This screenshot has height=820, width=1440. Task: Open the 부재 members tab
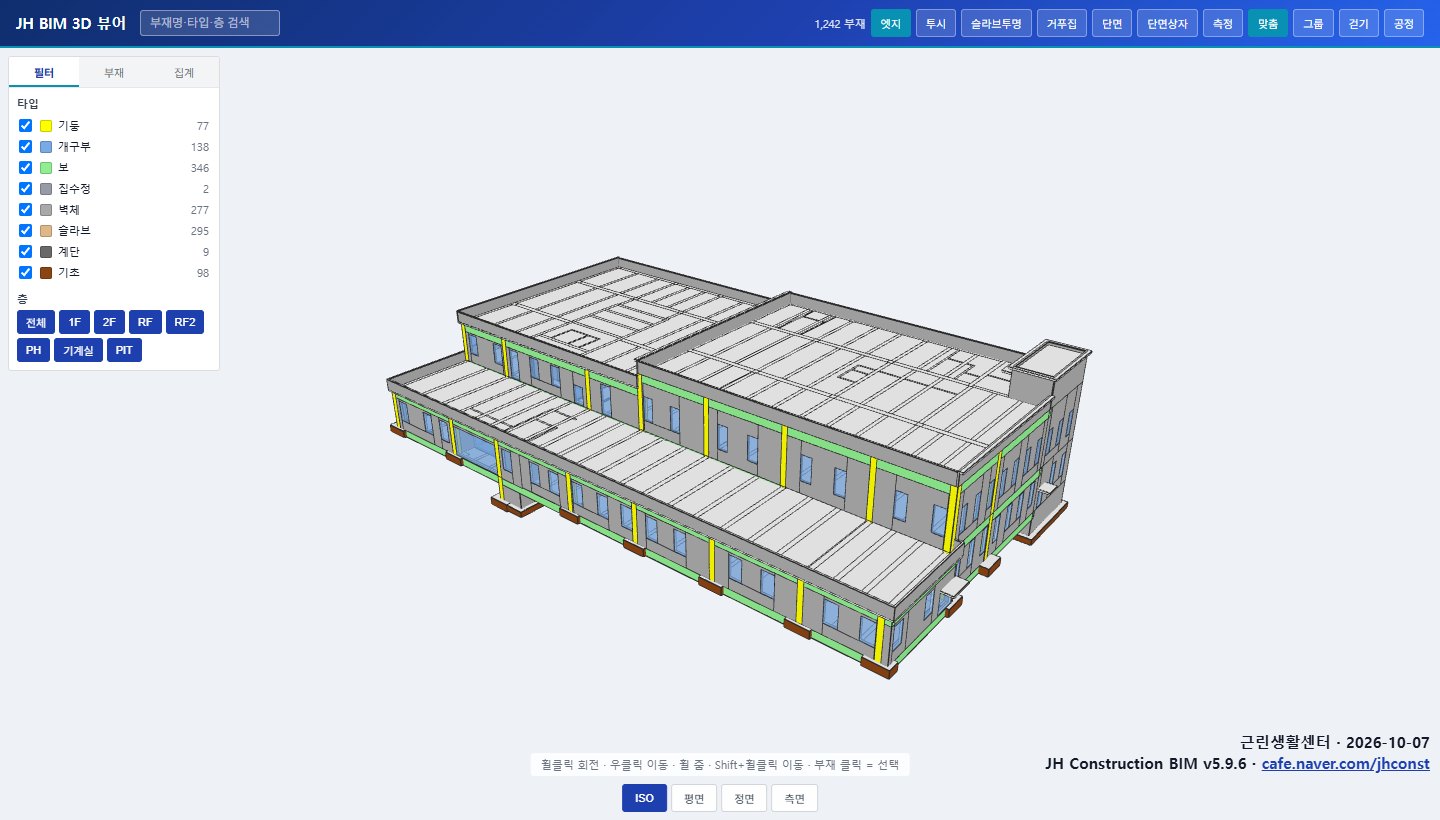pyautogui.click(x=114, y=73)
